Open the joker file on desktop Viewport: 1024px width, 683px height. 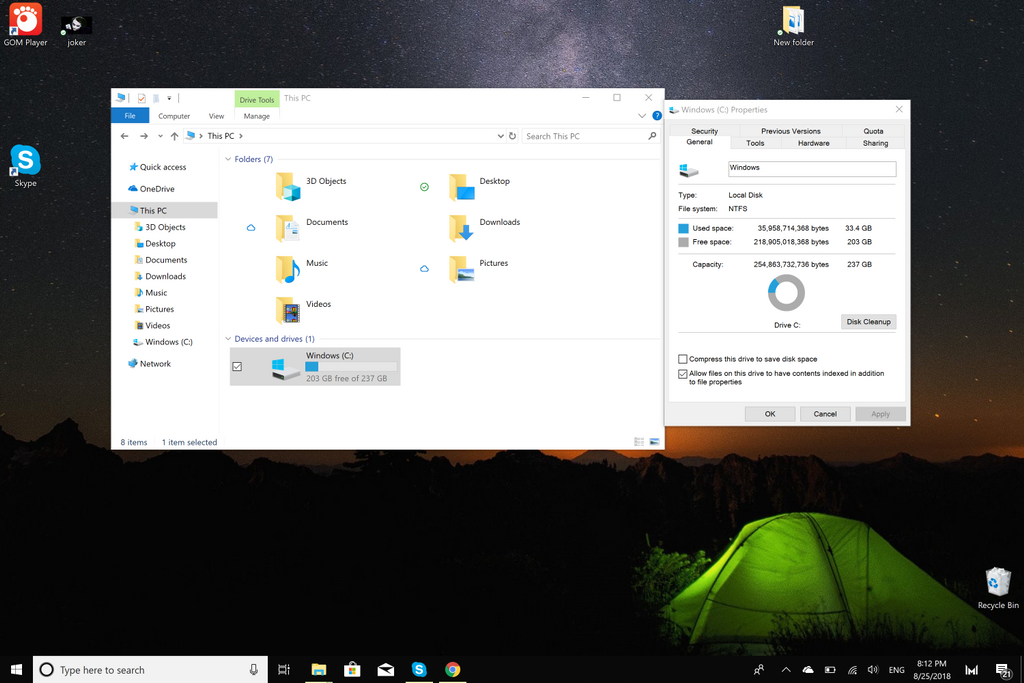point(76,31)
